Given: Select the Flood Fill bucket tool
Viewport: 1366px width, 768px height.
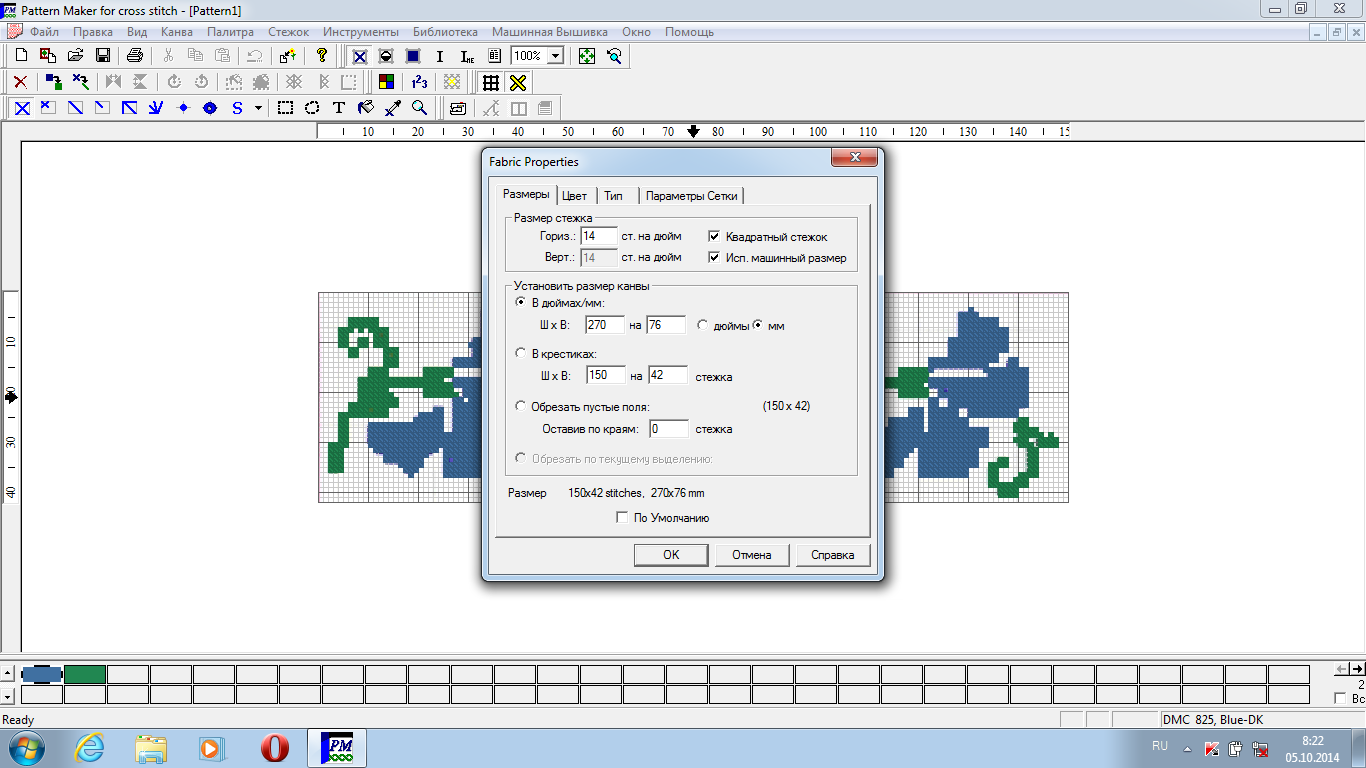Looking at the screenshot, I should click(366, 108).
